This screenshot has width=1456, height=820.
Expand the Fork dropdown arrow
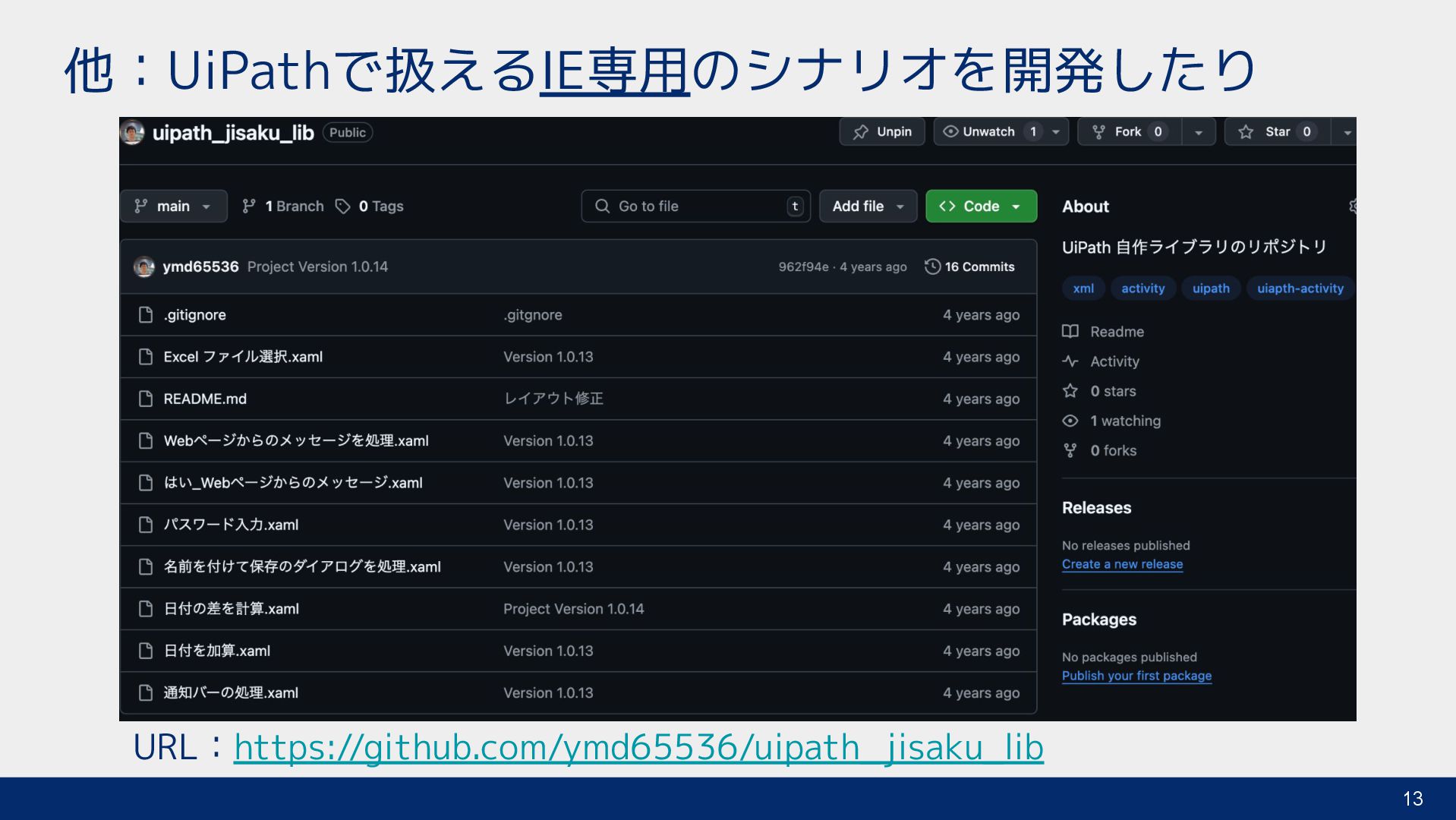[1199, 132]
